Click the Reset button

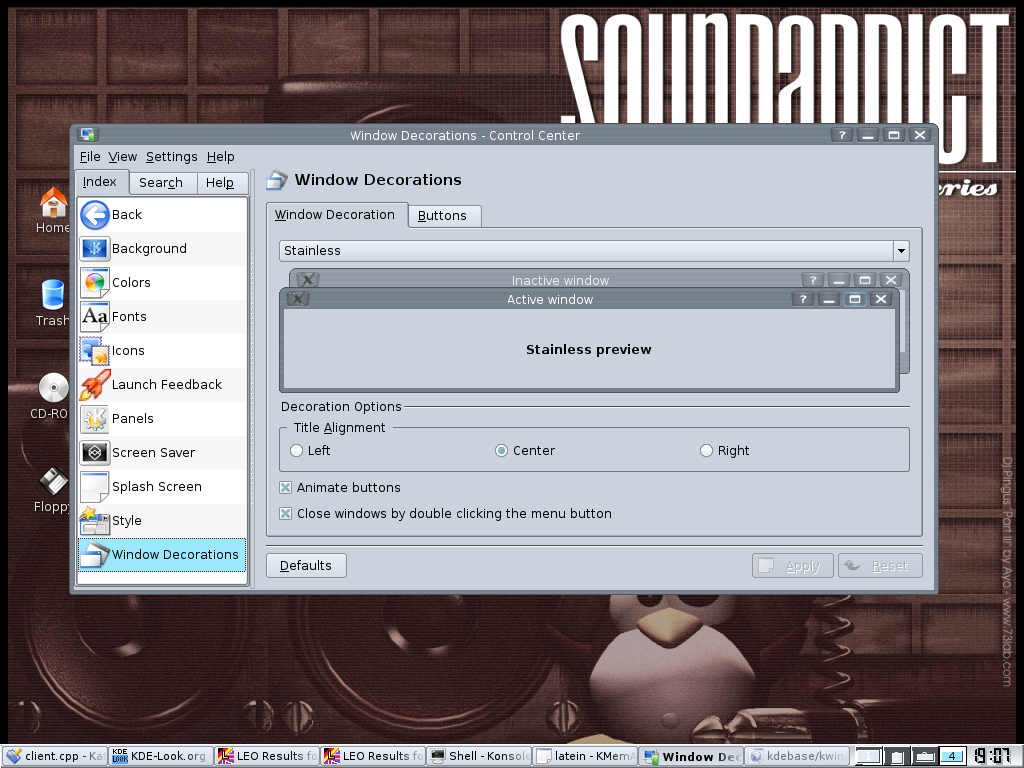[880, 566]
